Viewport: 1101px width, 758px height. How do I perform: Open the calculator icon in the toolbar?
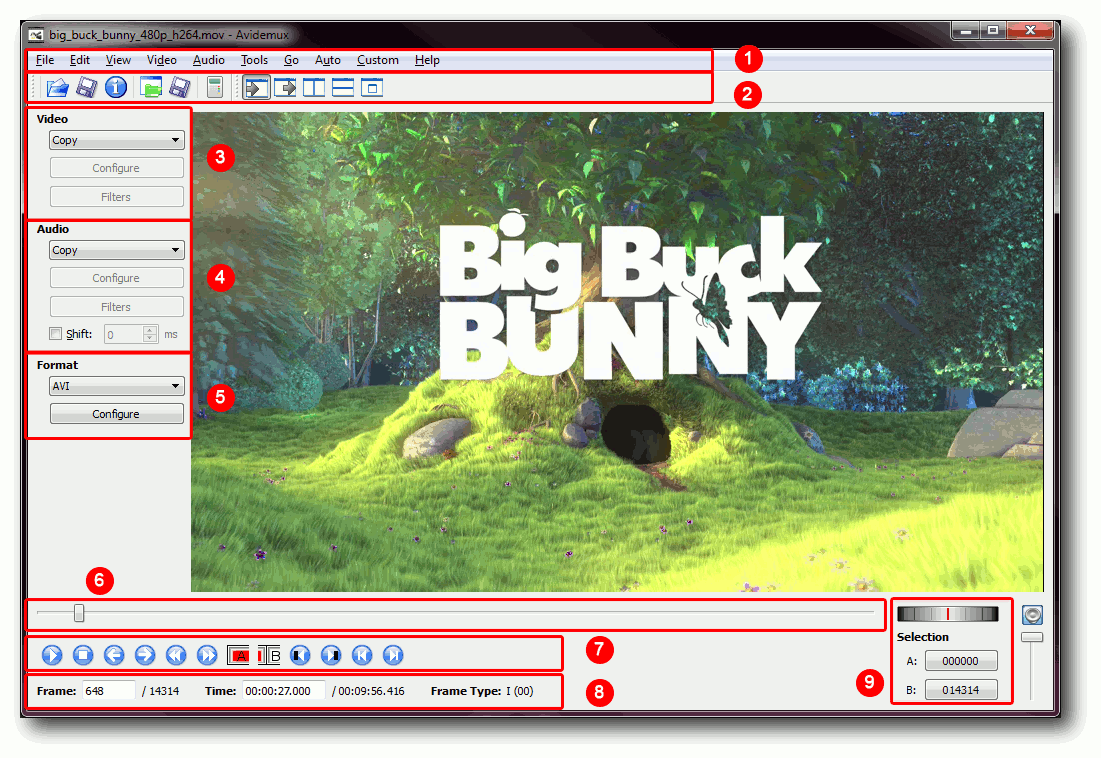214,88
